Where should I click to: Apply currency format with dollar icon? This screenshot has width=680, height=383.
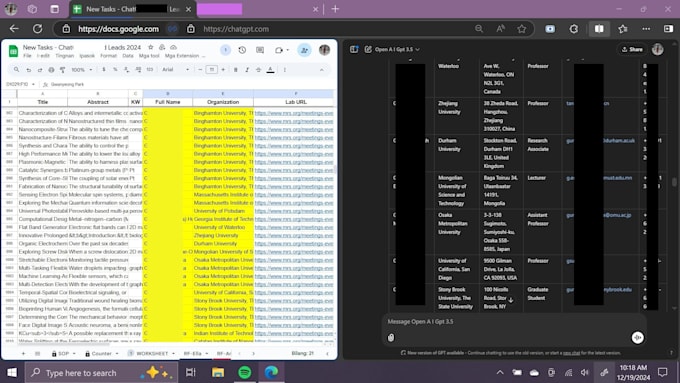pos(104,69)
